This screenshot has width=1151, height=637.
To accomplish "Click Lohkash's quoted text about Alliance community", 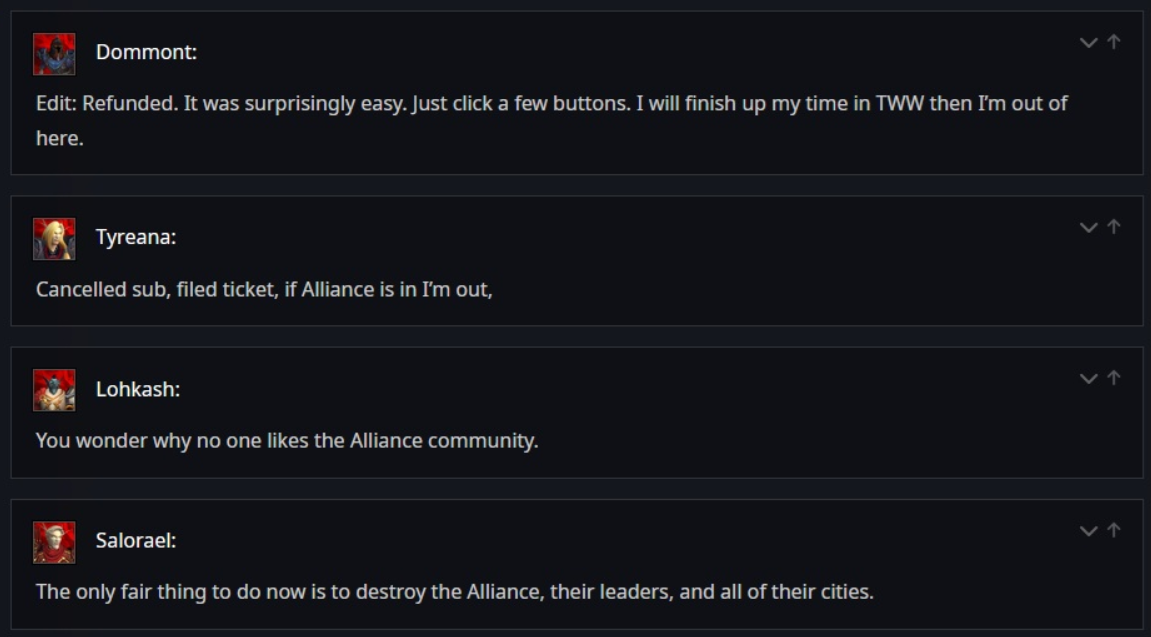I will (287, 441).
